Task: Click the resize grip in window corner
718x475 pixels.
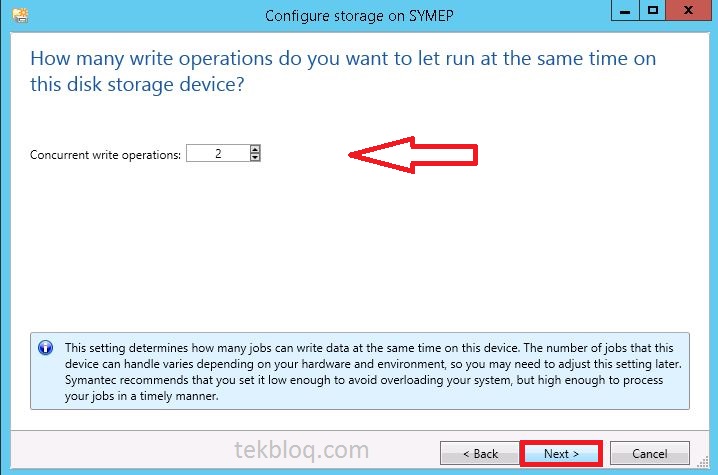Action: pos(703,463)
